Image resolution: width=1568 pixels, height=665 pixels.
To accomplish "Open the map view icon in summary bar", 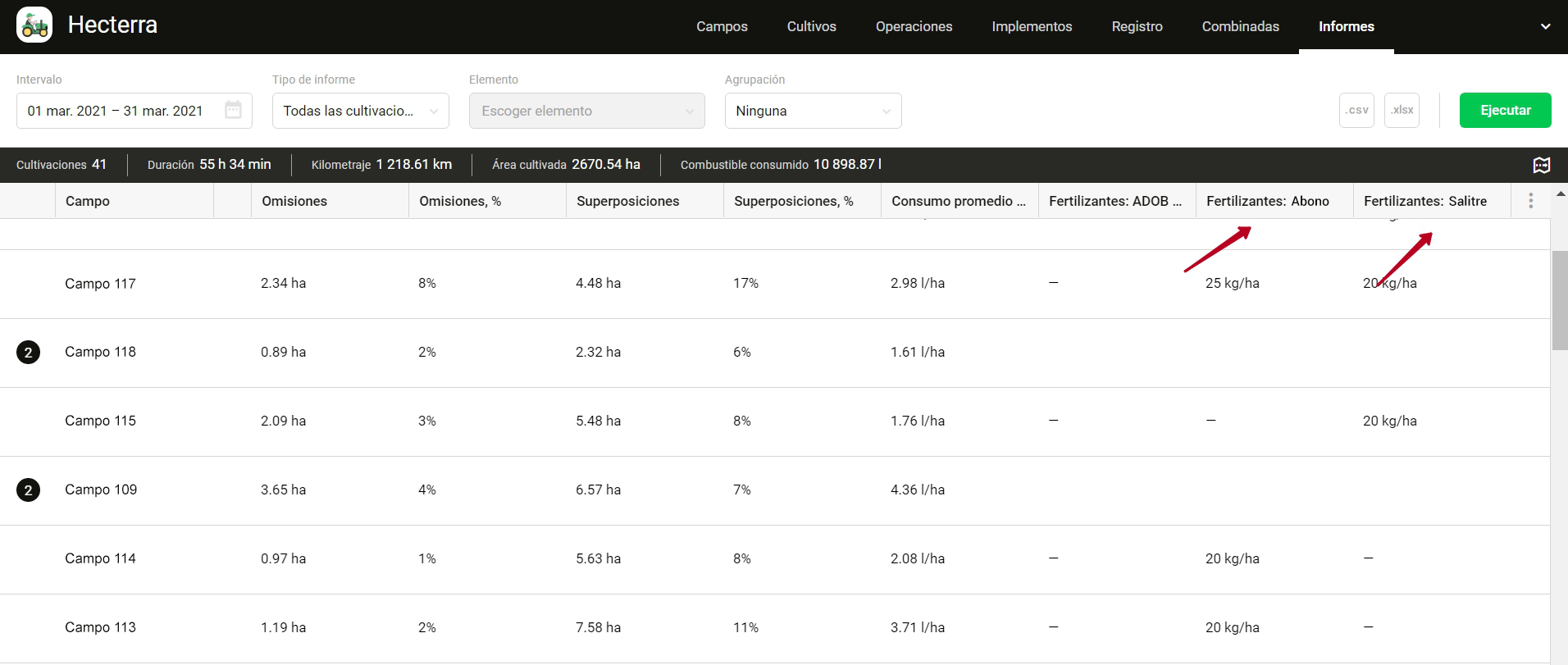I will pos(1542,165).
